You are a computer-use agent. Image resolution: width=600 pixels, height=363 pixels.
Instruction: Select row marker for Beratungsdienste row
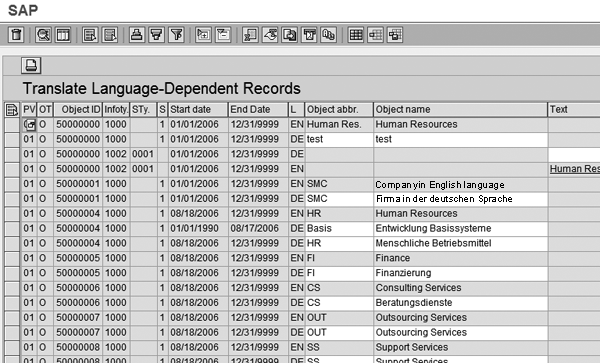(x=12, y=303)
